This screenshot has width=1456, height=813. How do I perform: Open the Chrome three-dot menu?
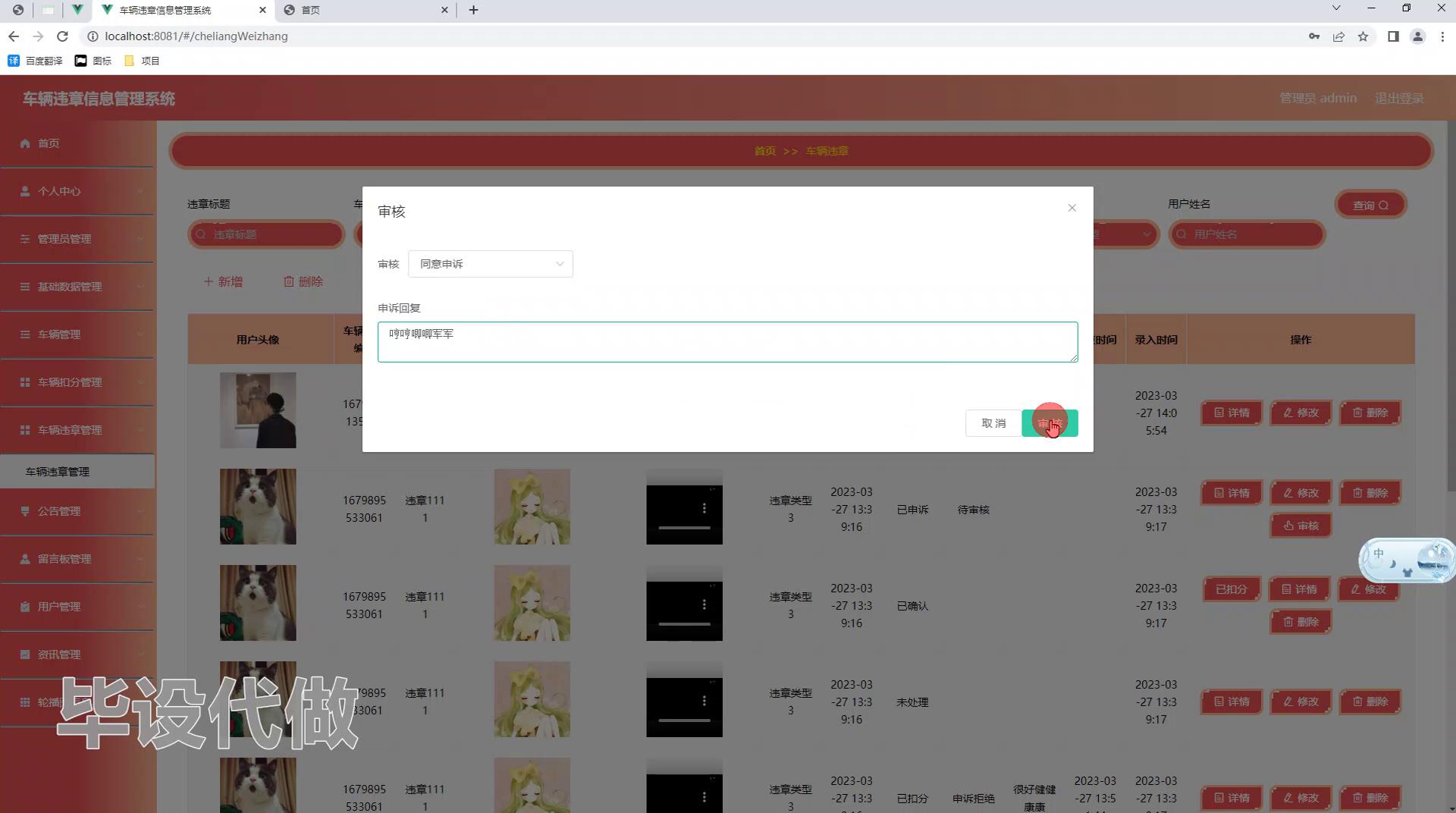[1442, 36]
